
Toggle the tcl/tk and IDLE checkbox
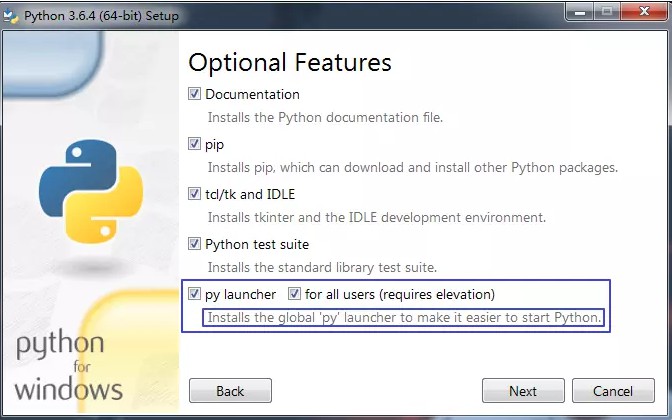pyautogui.click(x=194, y=194)
